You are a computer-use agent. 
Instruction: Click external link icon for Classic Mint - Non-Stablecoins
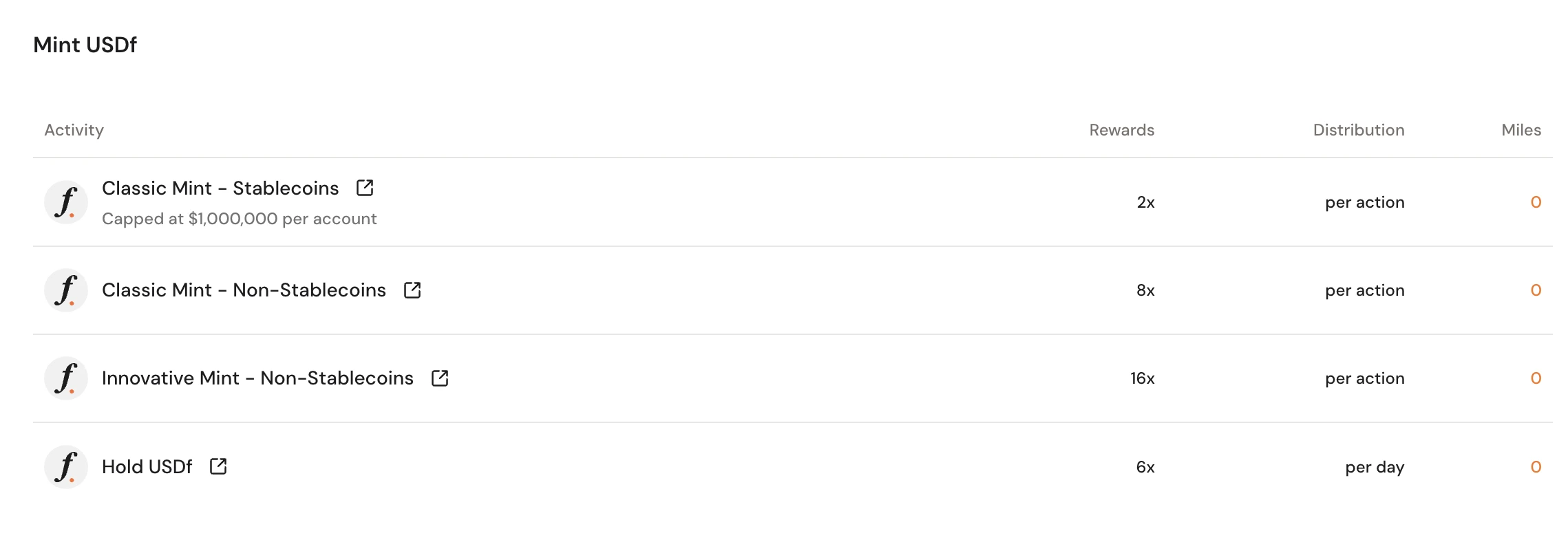click(x=412, y=290)
